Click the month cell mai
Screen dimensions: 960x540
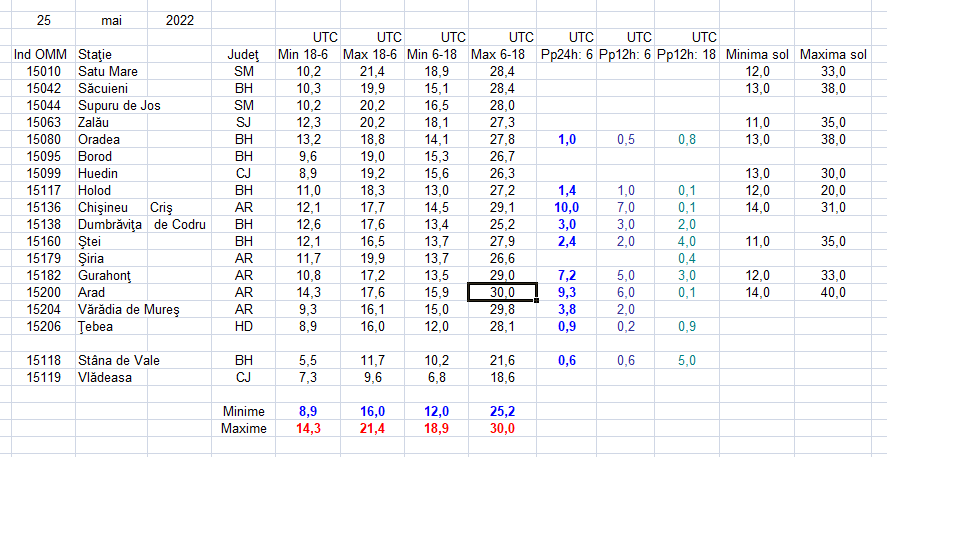(111, 21)
